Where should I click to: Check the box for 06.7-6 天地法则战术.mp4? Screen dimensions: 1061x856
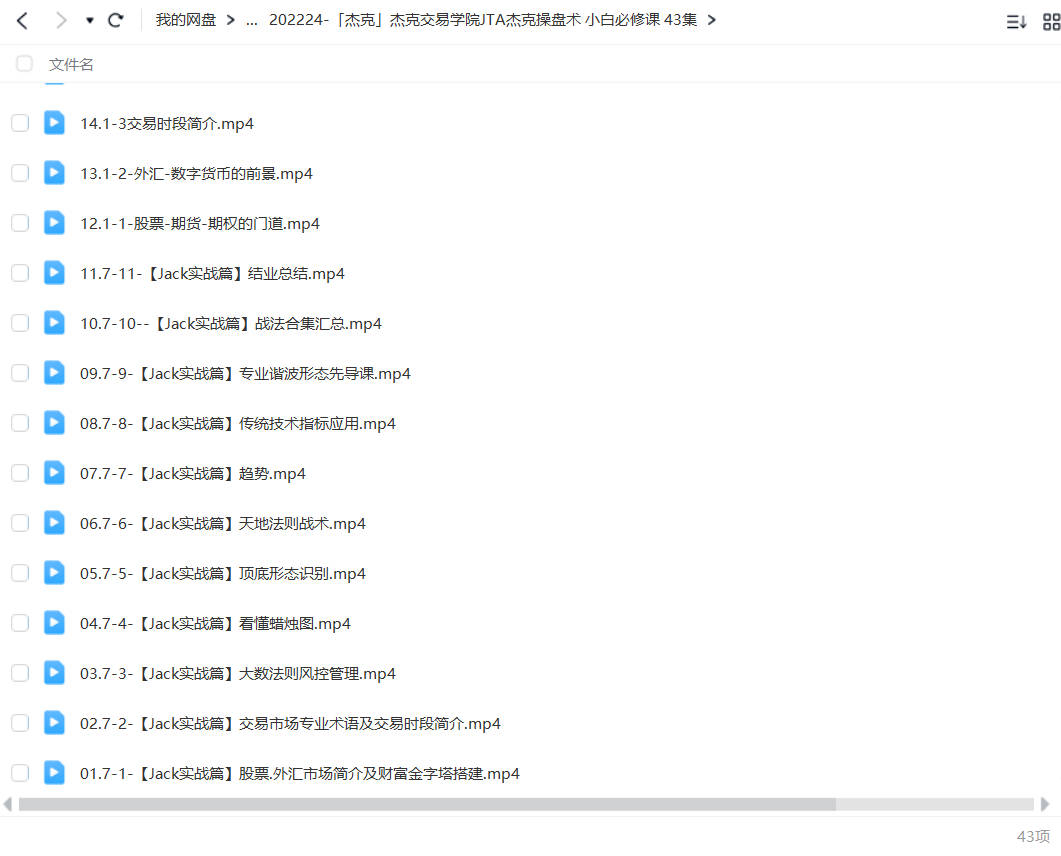20,523
